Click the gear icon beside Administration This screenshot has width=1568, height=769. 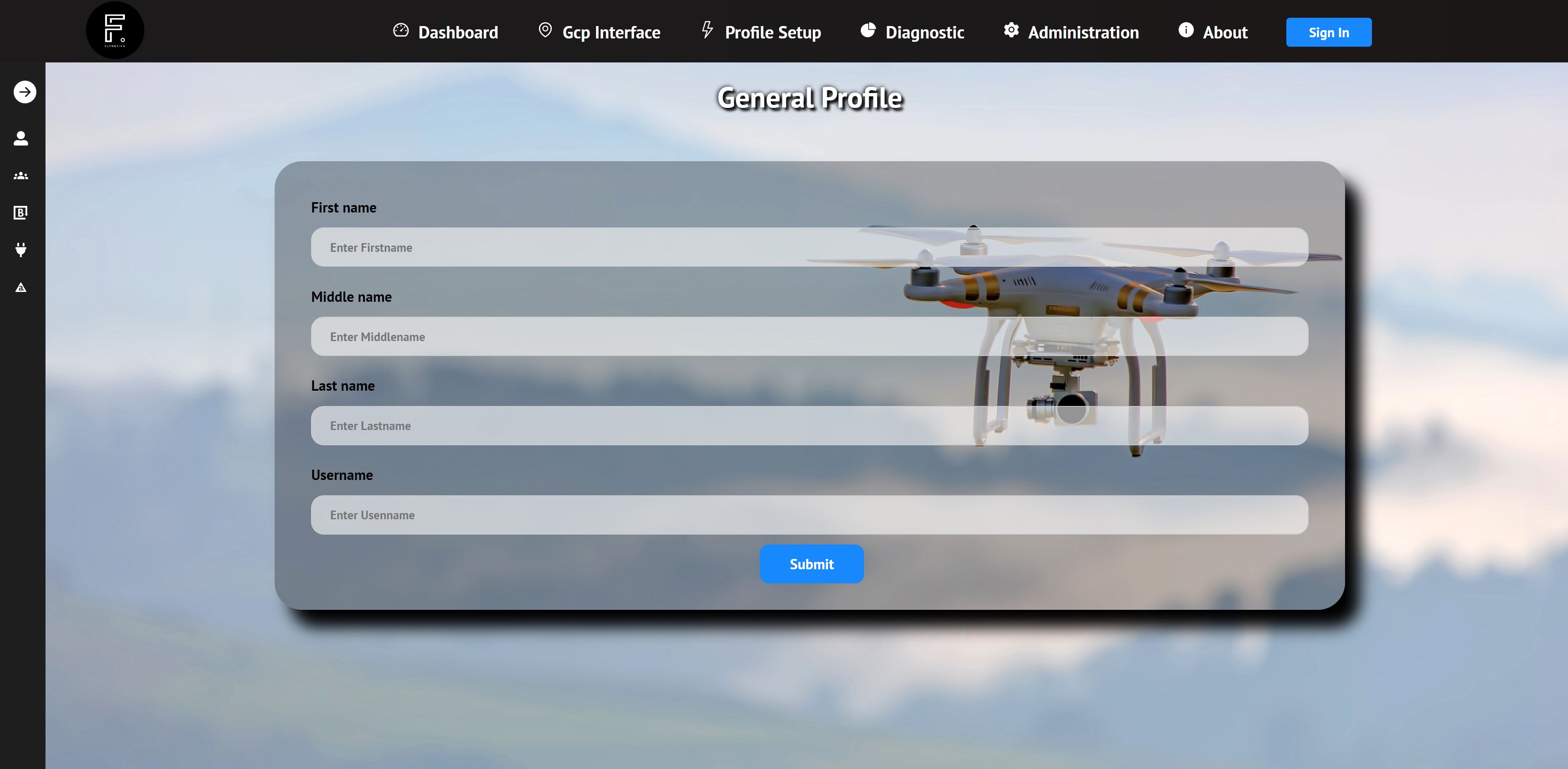click(1010, 29)
